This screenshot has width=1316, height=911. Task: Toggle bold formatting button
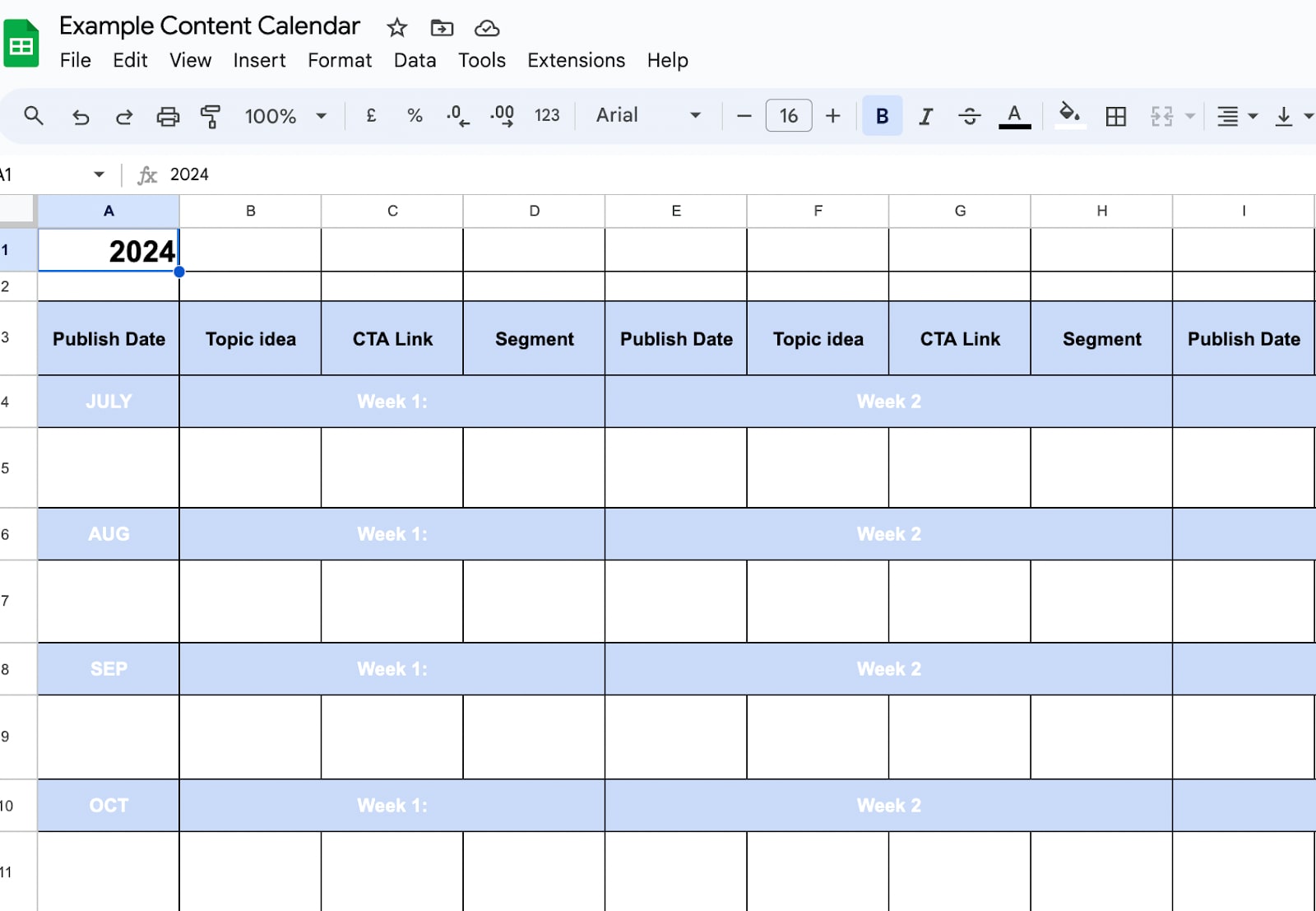882,116
